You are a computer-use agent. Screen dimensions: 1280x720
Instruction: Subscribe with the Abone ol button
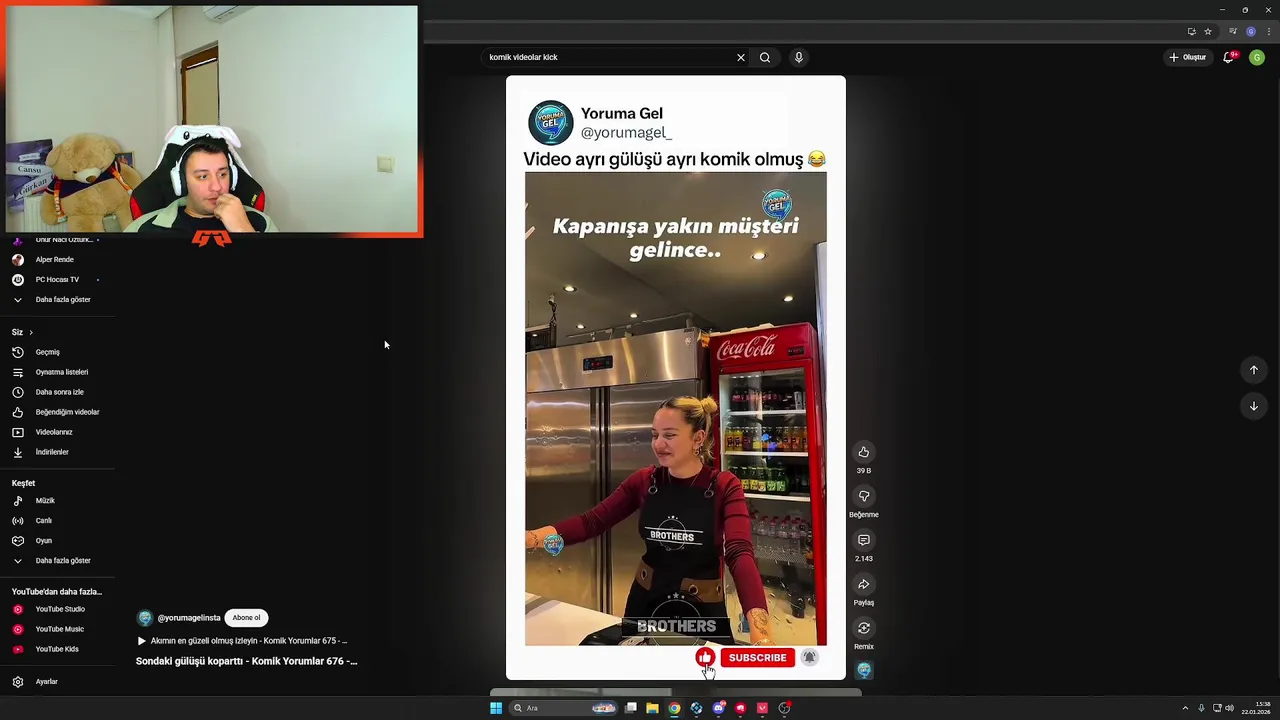tap(246, 618)
